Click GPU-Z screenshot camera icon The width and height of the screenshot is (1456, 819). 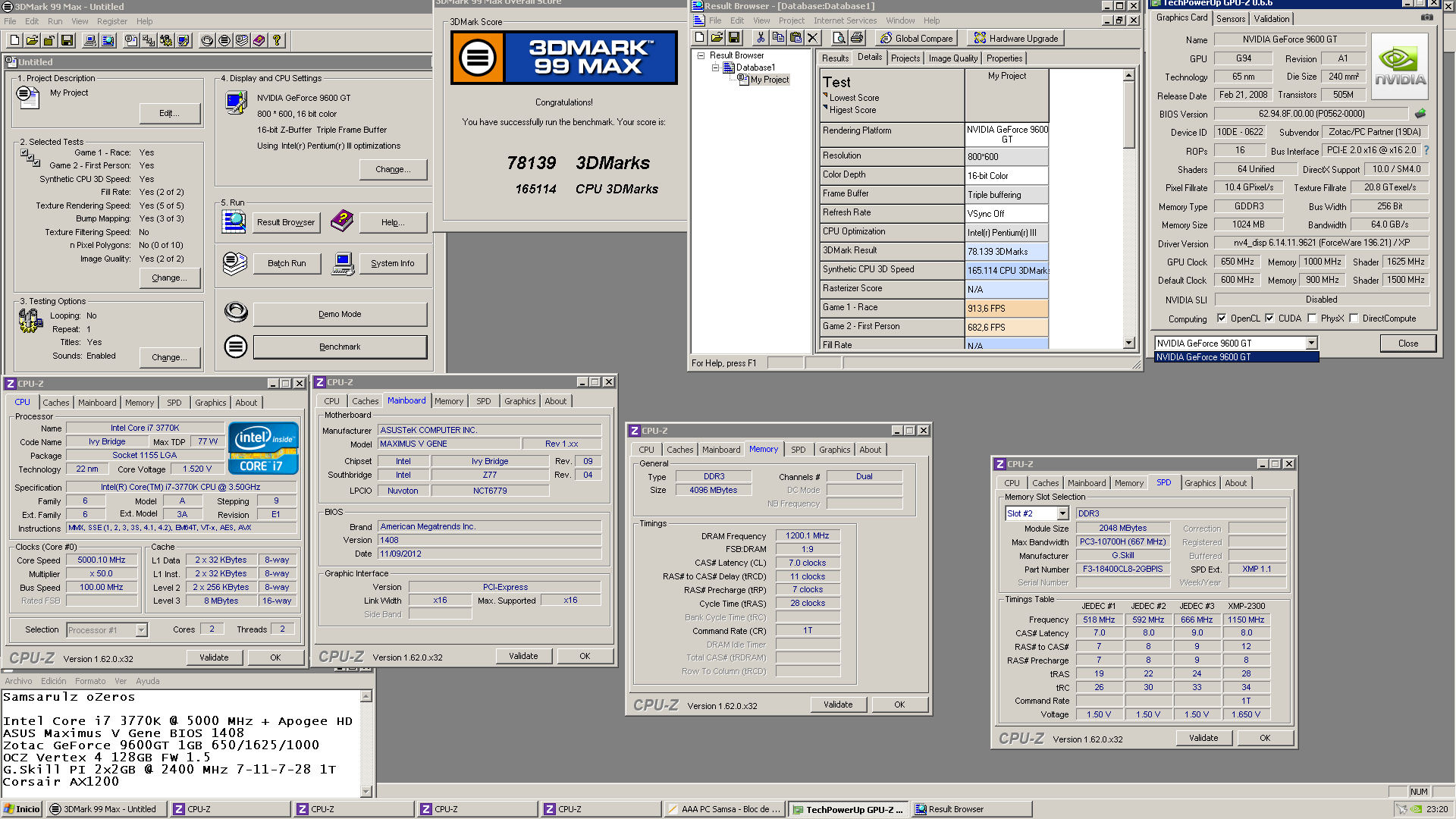click(x=1426, y=17)
